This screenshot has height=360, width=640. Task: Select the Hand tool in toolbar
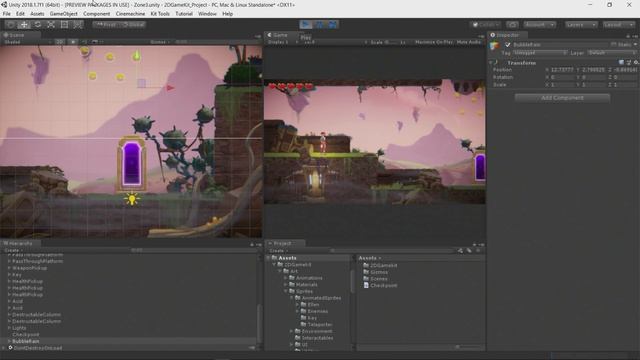point(11,24)
